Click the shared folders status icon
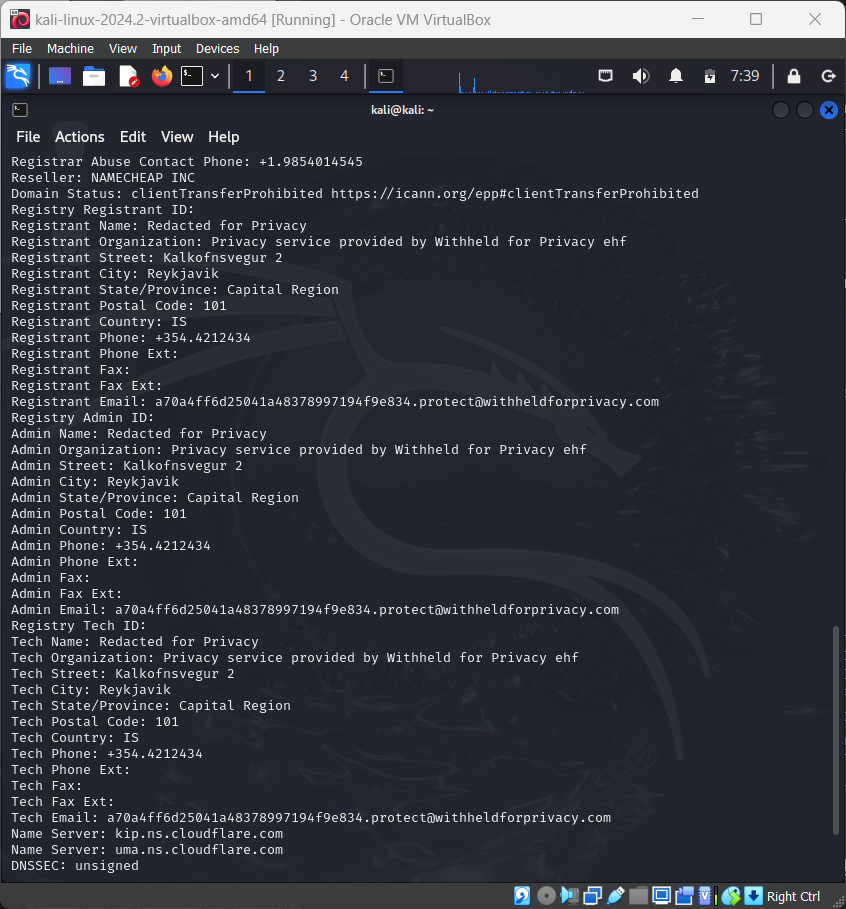This screenshot has height=909, width=846. tap(638, 896)
